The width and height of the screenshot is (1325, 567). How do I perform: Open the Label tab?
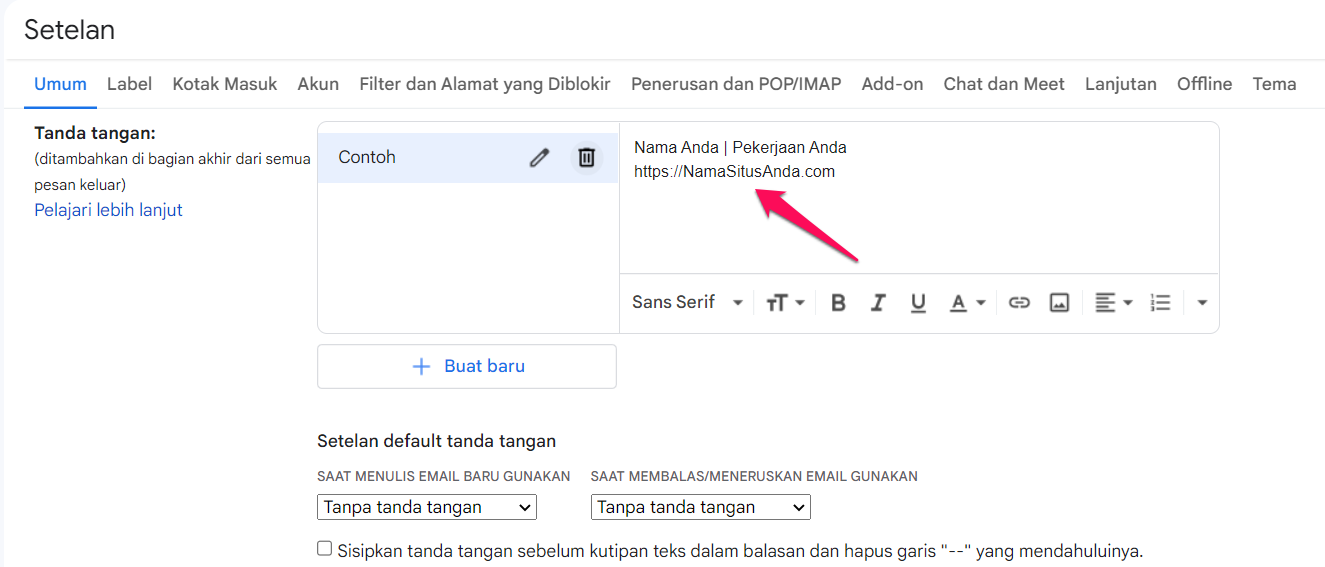pos(129,84)
